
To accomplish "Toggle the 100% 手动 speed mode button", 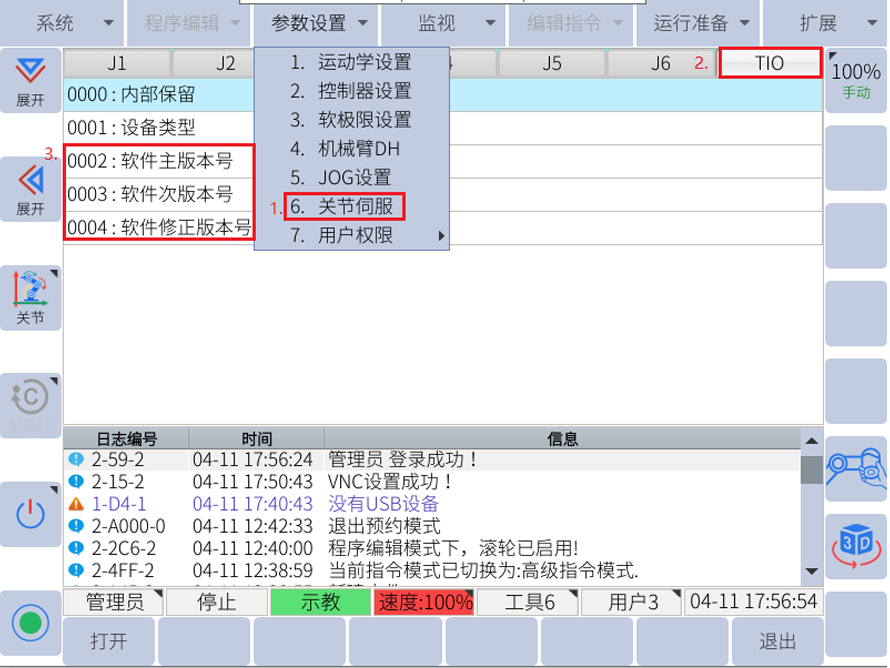I will click(855, 80).
